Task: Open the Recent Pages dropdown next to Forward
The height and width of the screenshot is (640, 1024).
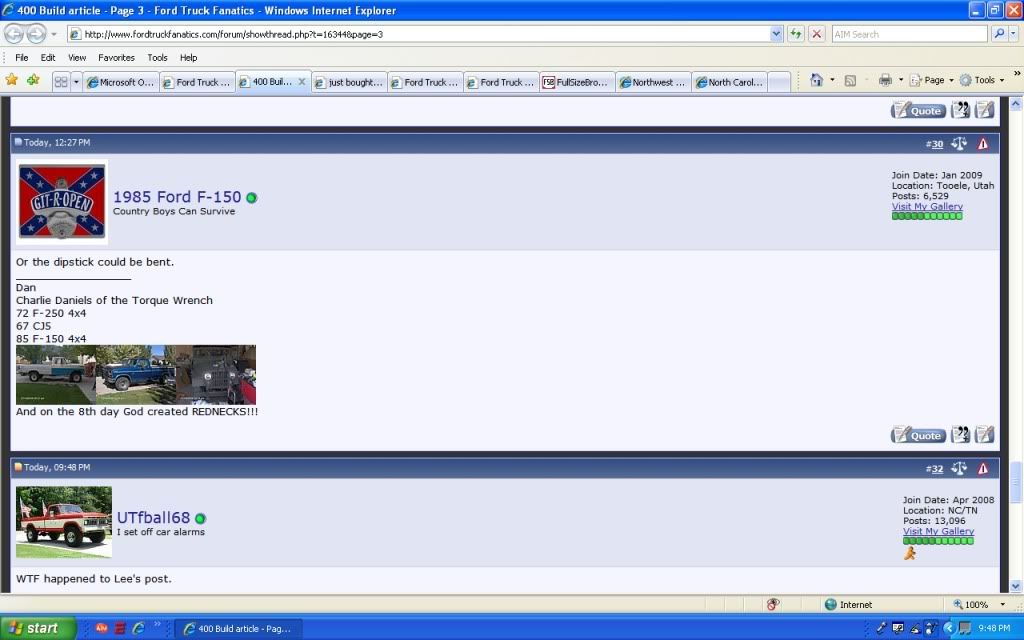Action: click(54, 33)
